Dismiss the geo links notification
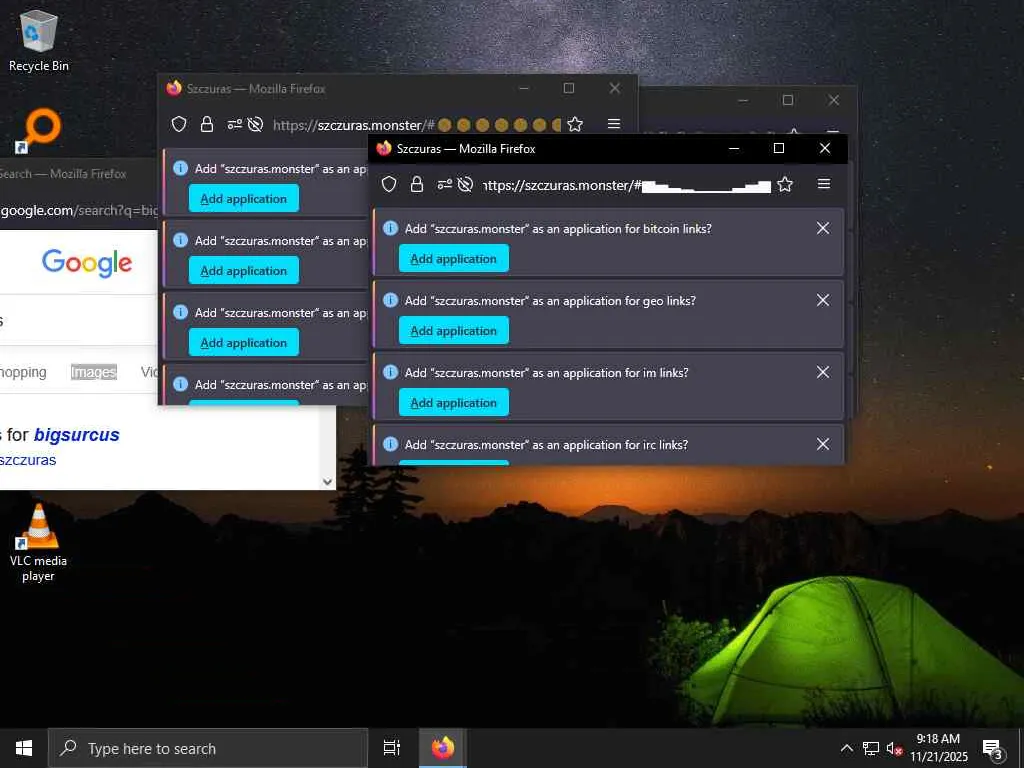1024x768 pixels. coord(823,300)
